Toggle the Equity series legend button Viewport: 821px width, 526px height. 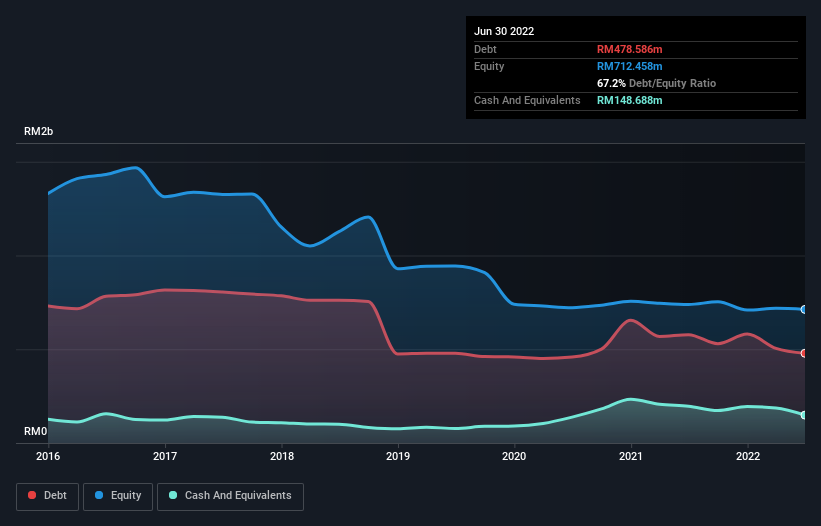[x=118, y=496]
